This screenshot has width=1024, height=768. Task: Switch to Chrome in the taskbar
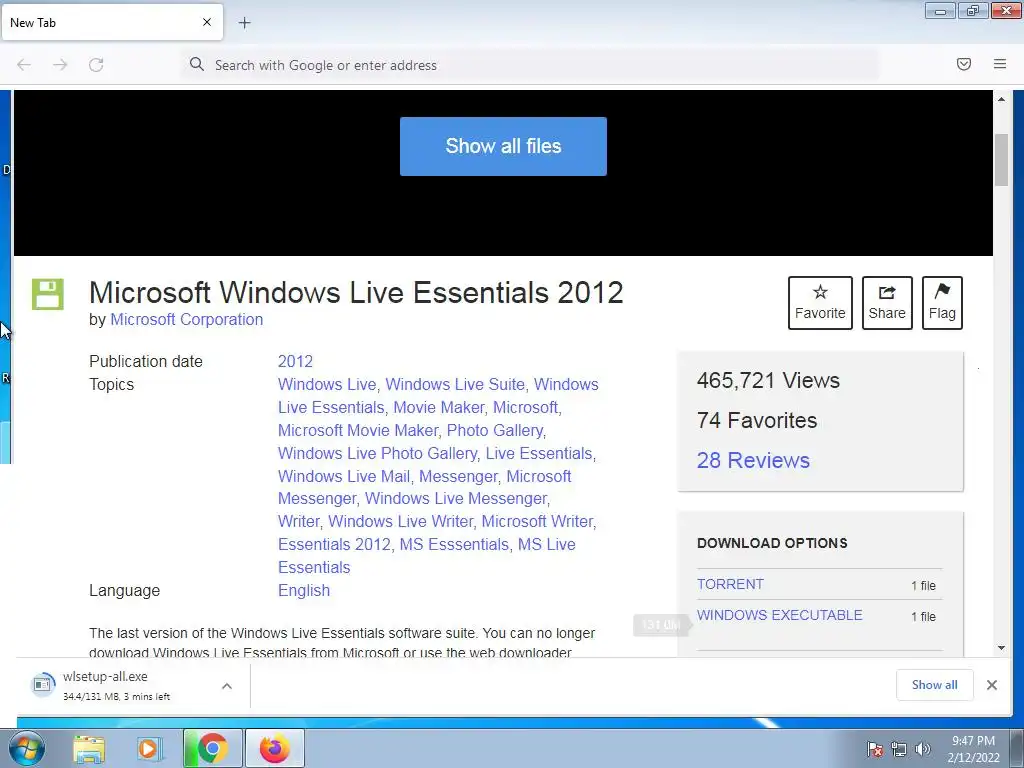[x=212, y=748]
